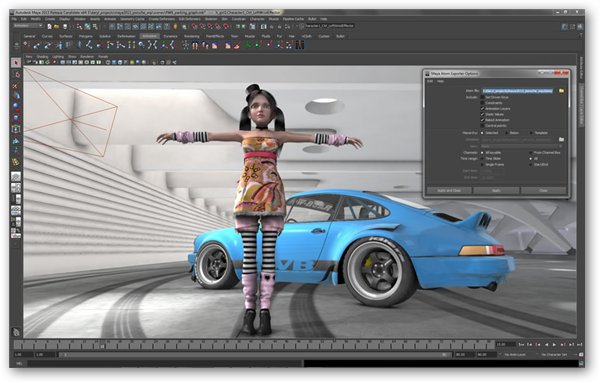Open the Help menu in Atom Exporter dialog

[x=440, y=81]
